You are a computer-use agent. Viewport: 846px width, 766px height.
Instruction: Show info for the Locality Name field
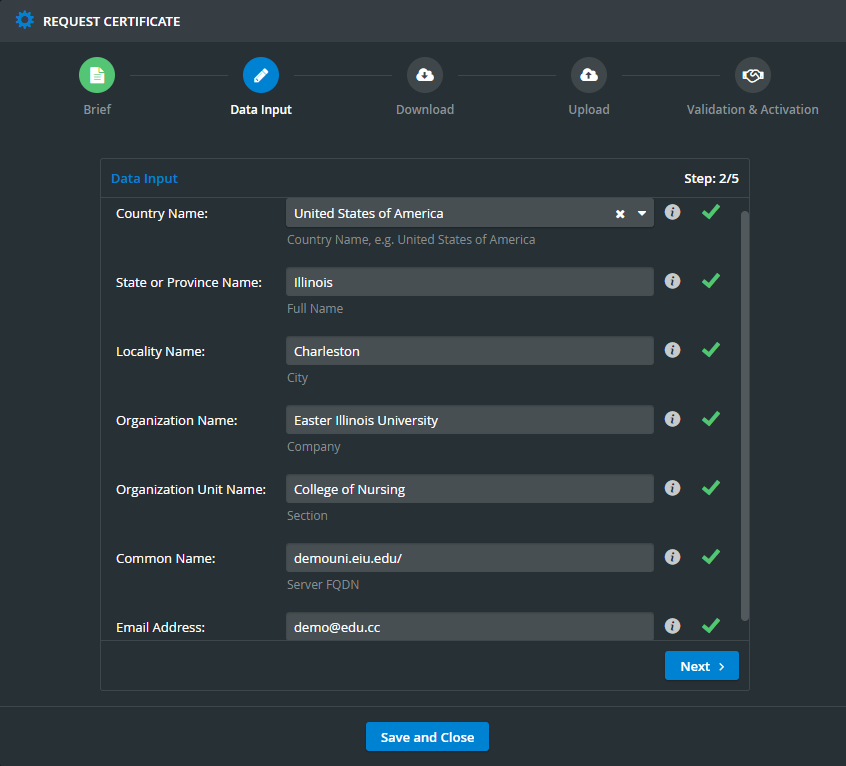tap(672, 350)
